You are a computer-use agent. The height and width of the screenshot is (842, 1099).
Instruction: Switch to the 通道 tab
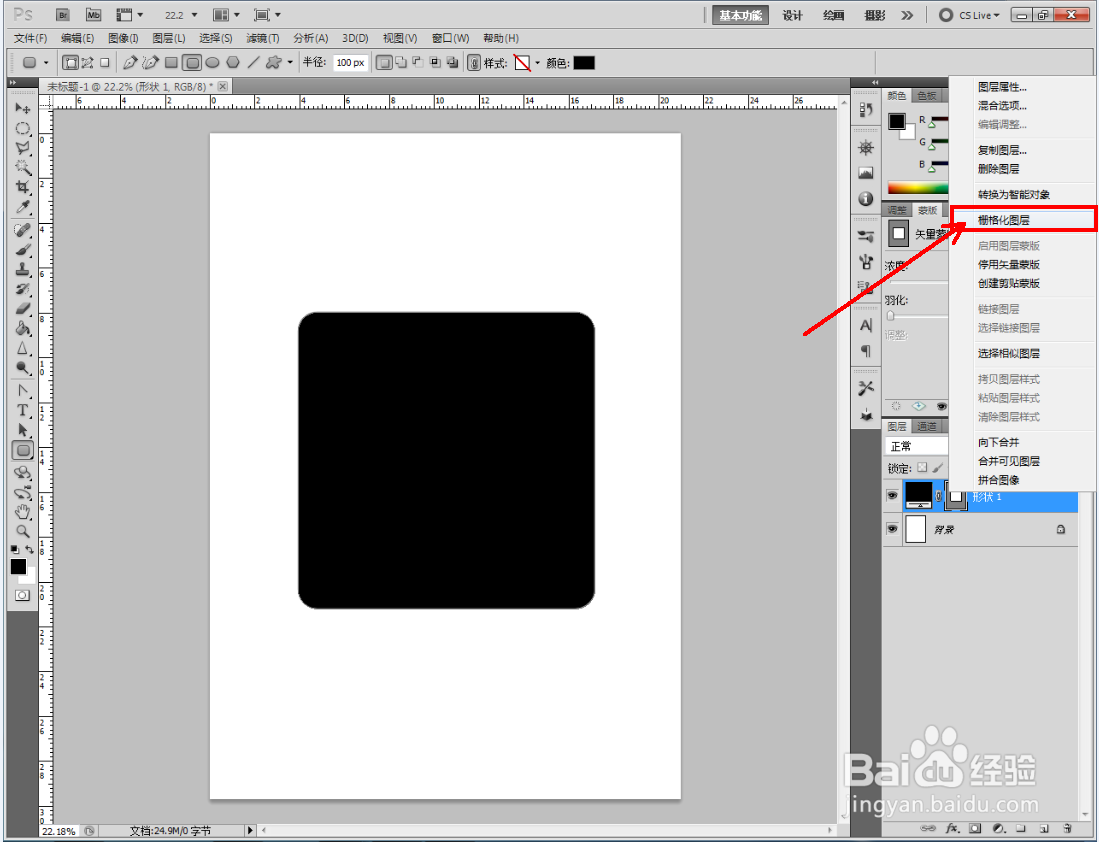(x=927, y=426)
